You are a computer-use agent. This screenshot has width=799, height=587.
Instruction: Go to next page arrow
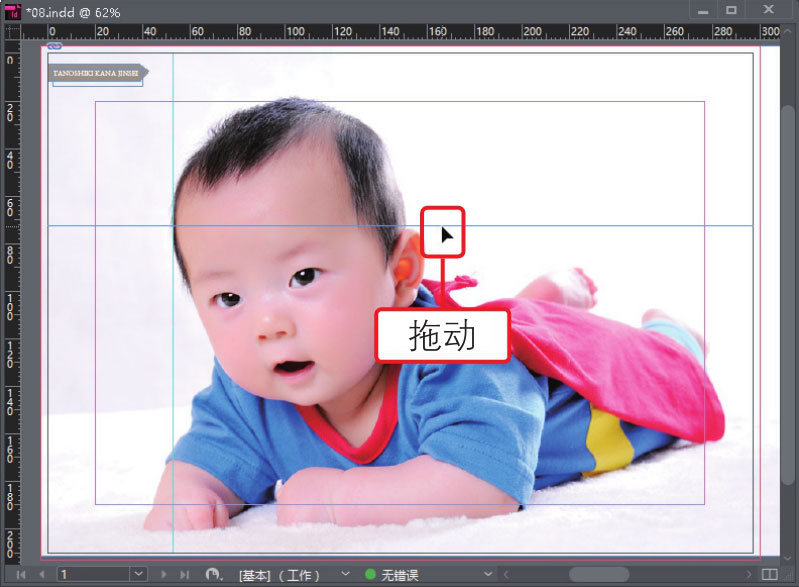[164, 575]
